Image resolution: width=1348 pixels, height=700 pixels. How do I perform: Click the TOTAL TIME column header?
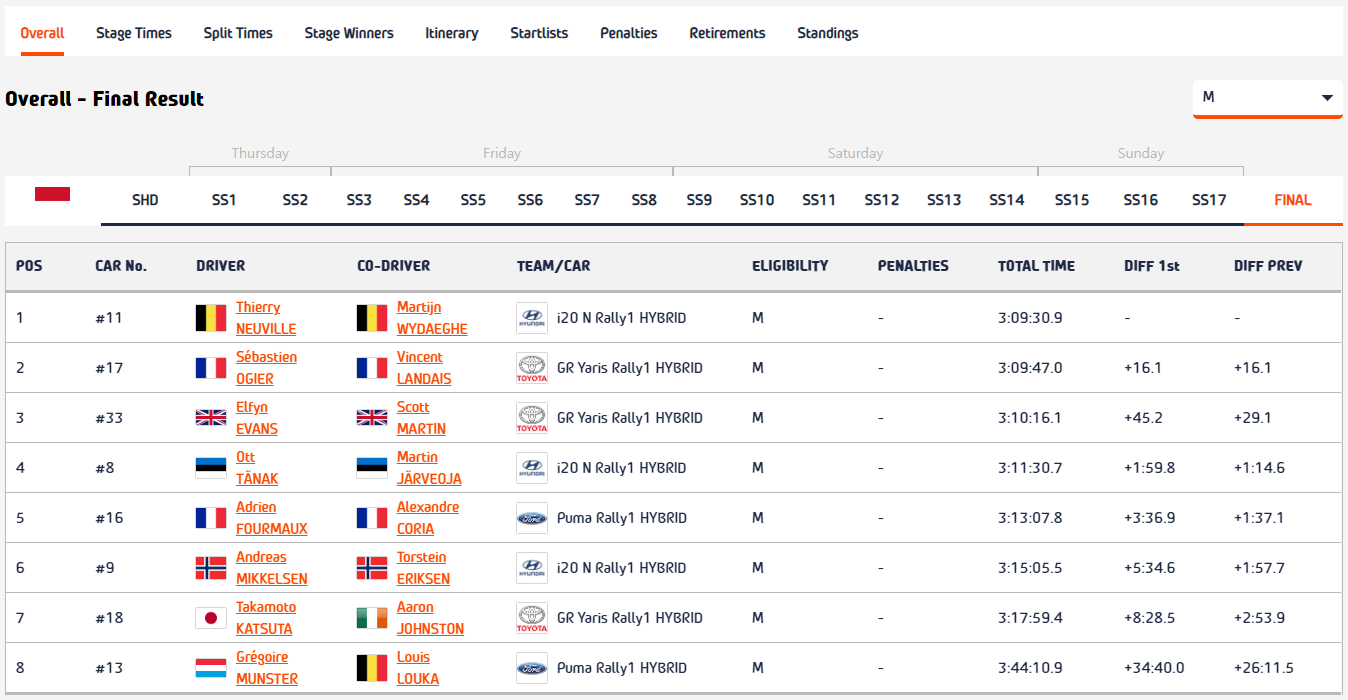[x=1036, y=266]
